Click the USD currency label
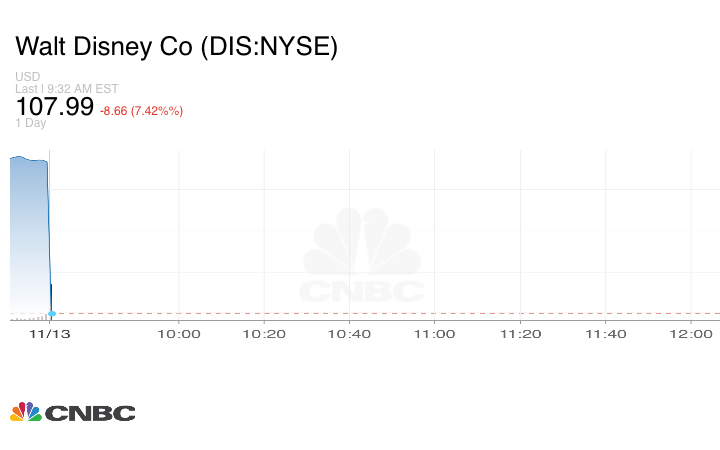 pyautogui.click(x=28, y=77)
